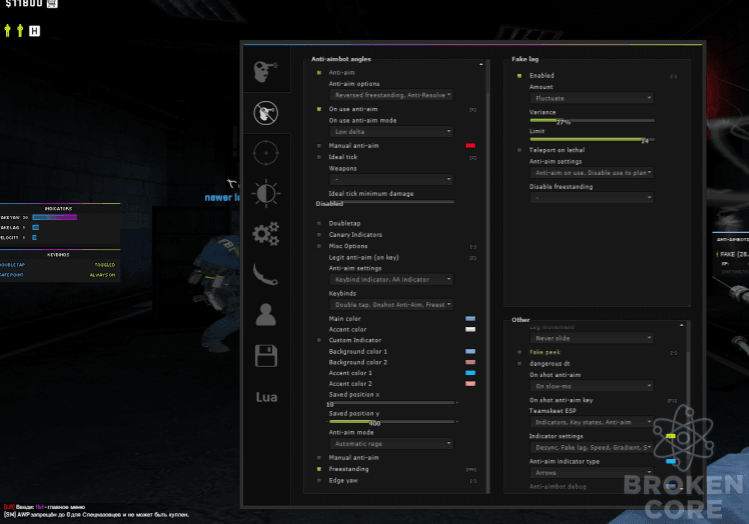Click scroll-up arrow of the Other panel
Screen dimensions: 749x524
682,325
